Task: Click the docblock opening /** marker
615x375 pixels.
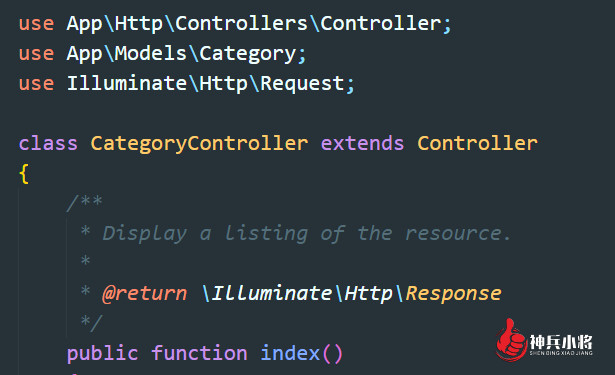Action: coord(84,203)
